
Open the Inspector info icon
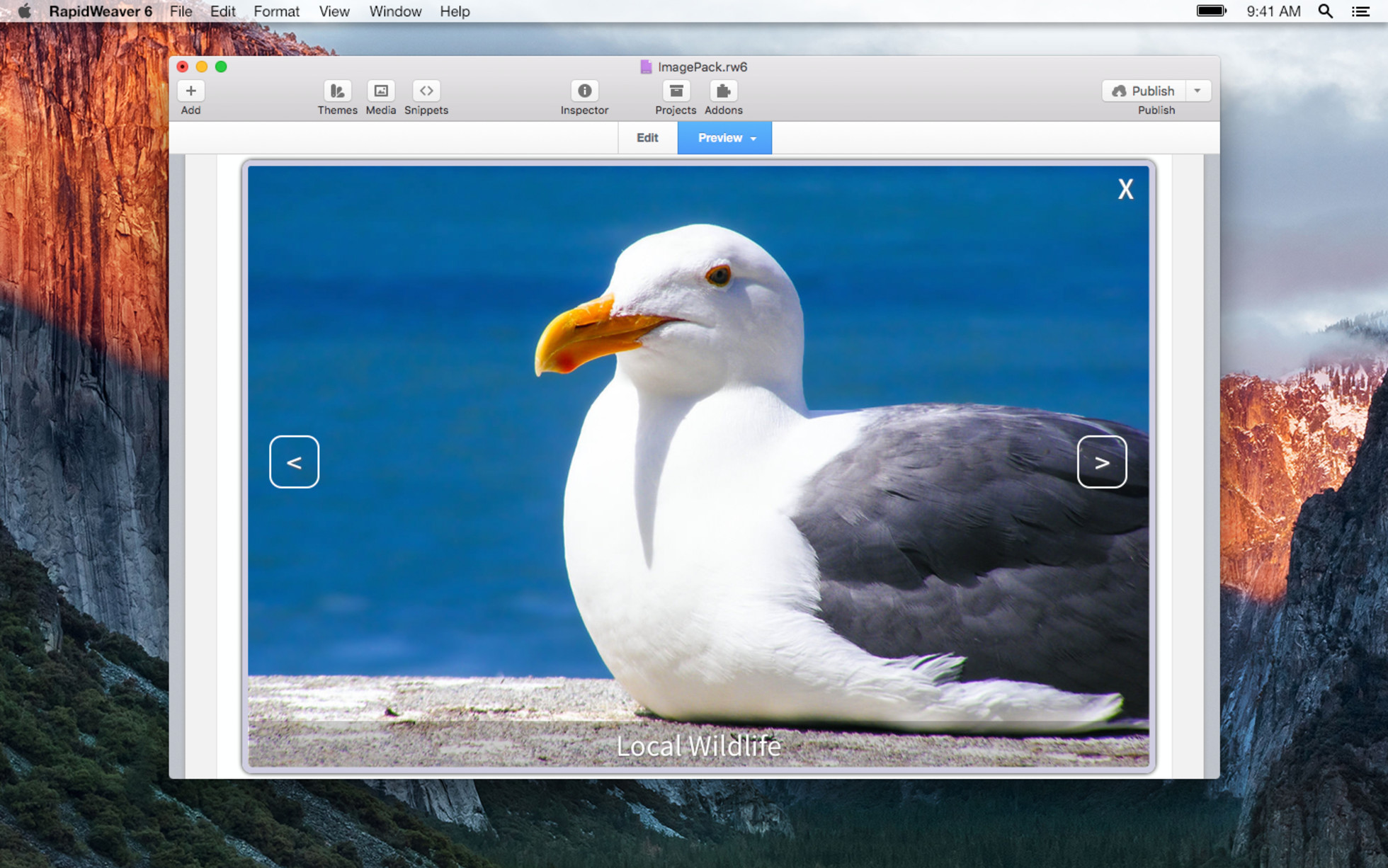(x=584, y=91)
